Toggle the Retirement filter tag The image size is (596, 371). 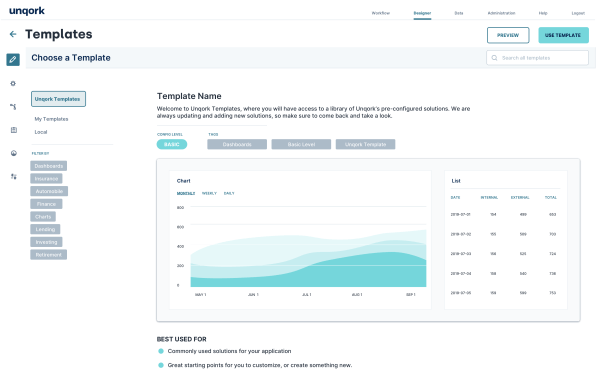coord(49,255)
